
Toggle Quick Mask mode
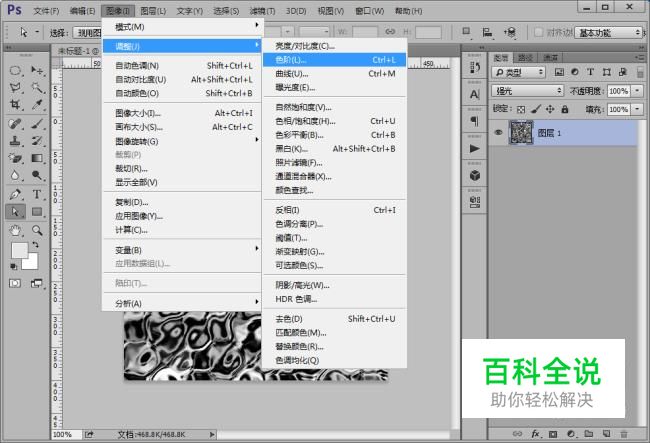pos(15,283)
